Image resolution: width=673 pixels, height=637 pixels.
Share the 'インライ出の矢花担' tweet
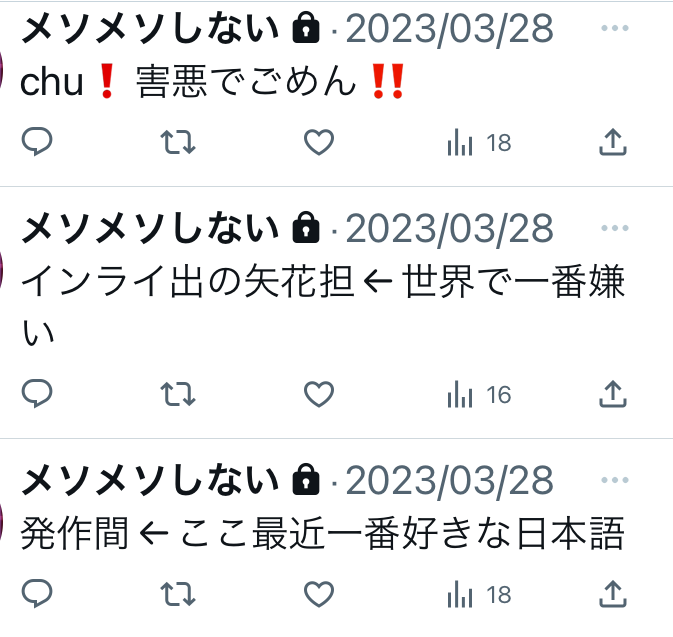613,394
